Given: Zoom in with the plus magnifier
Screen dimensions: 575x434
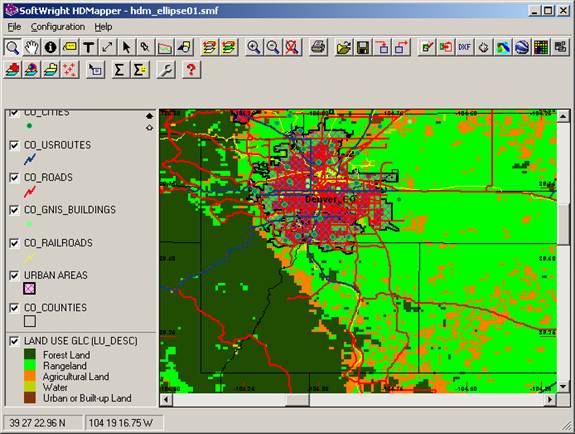Looking at the screenshot, I should coord(254,47).
